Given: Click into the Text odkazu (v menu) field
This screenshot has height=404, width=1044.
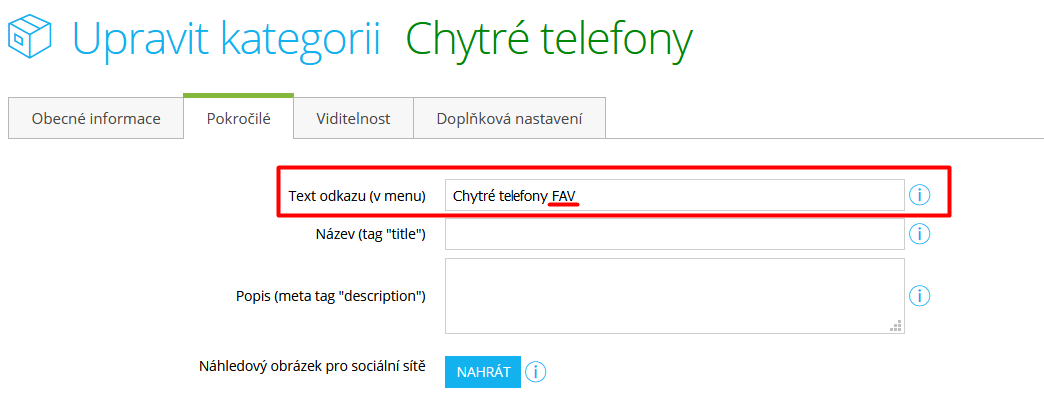Looking at the screenshot, I should click(674, 195).
